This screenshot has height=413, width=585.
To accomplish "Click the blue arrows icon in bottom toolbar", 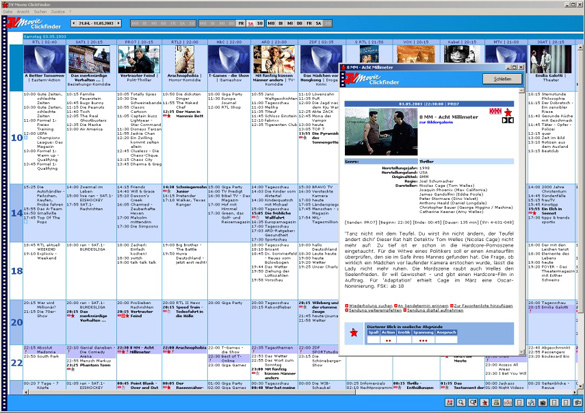I will 531,402.
